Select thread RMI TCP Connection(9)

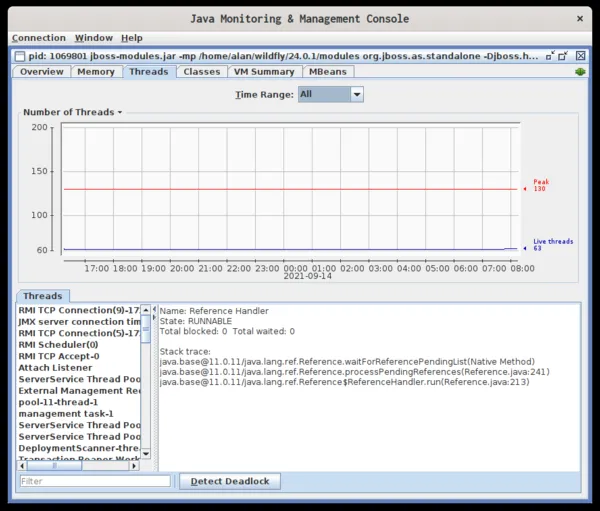tap(79, 310)
